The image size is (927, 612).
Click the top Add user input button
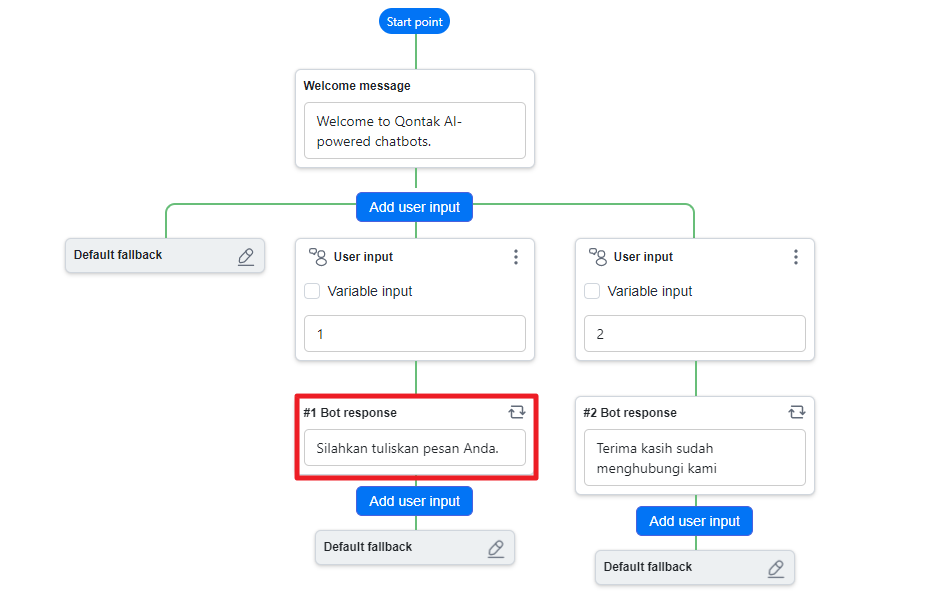click(414, 207)
